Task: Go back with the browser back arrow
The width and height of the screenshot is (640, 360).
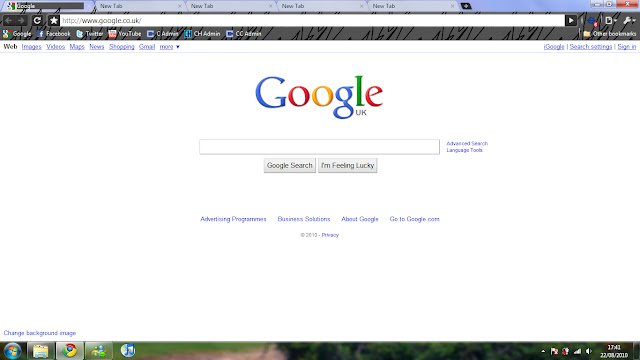Action: click(x=9, y=20)
